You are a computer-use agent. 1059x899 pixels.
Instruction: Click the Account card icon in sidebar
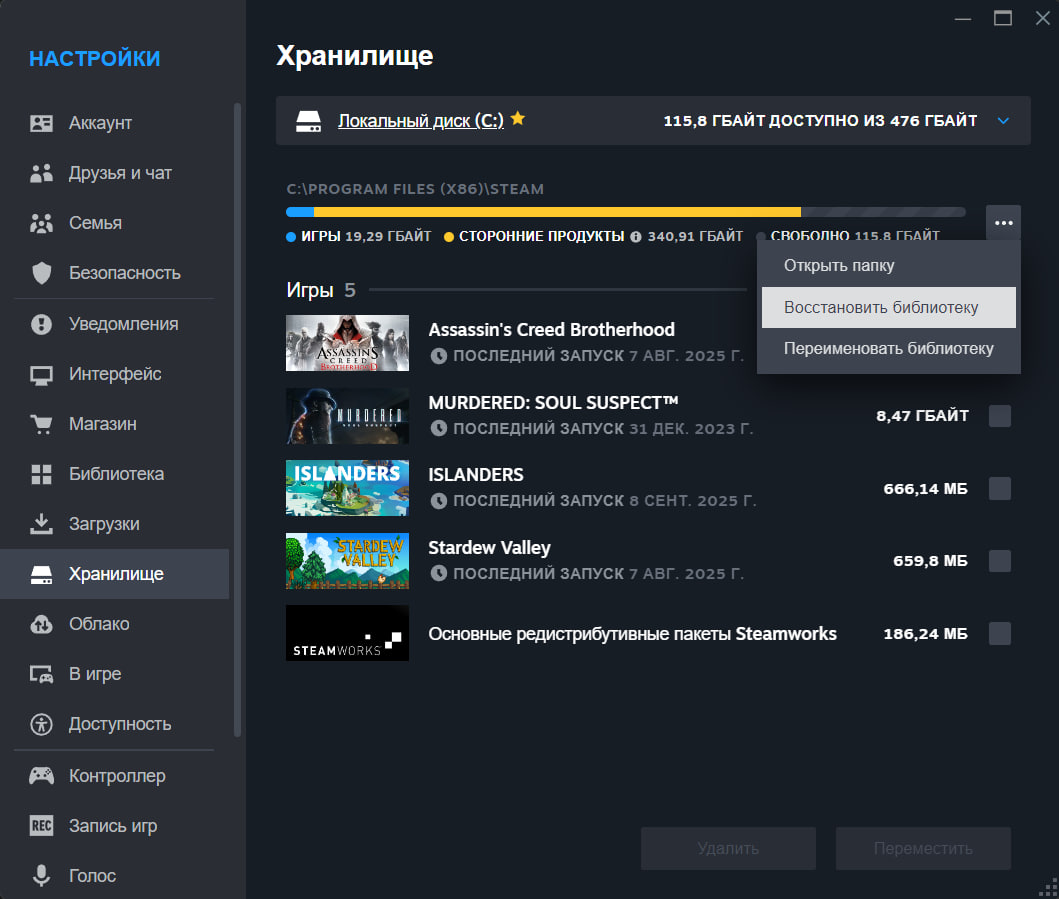click(41, 123)
